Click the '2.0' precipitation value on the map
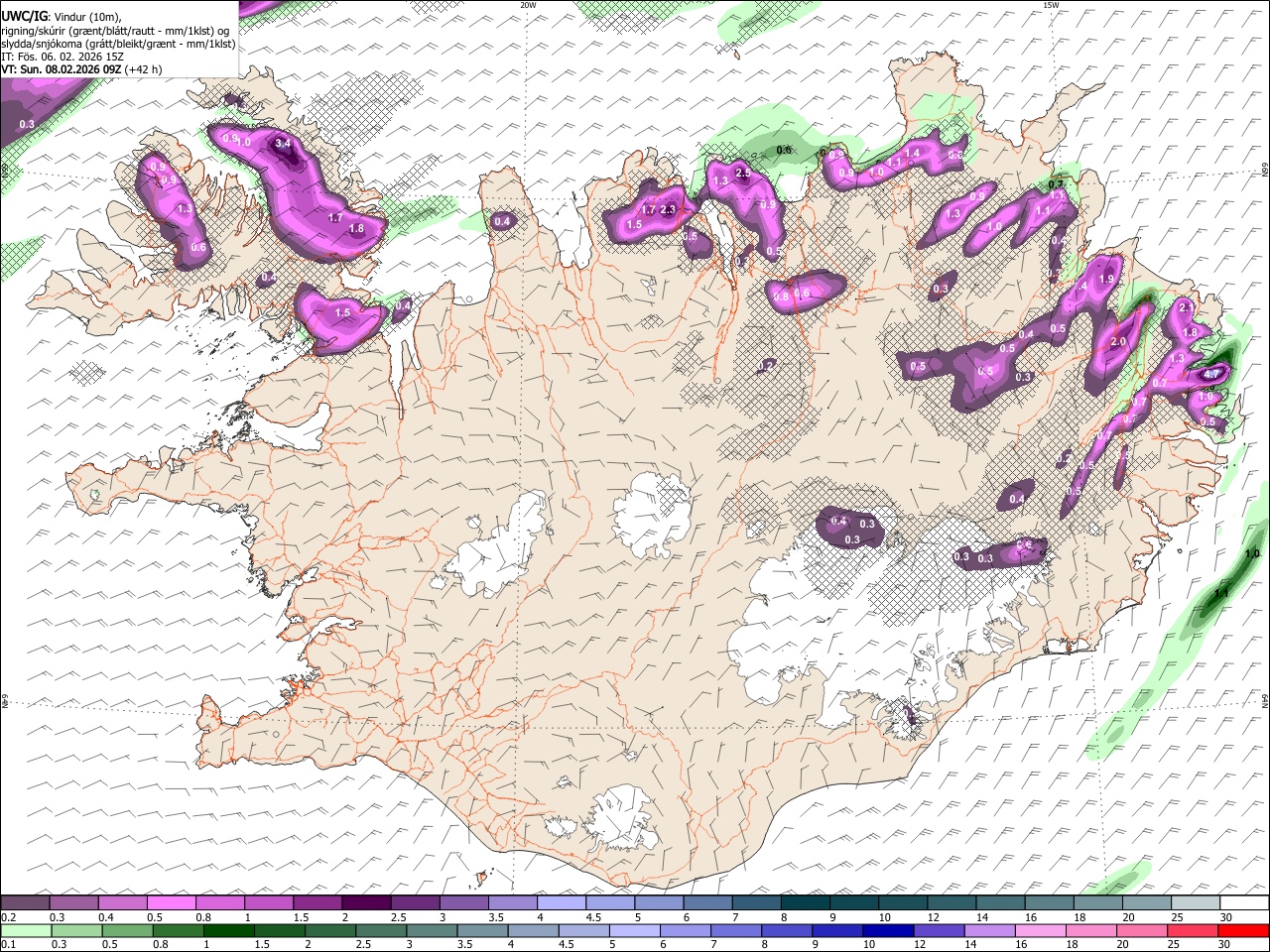 (1118, 342)
